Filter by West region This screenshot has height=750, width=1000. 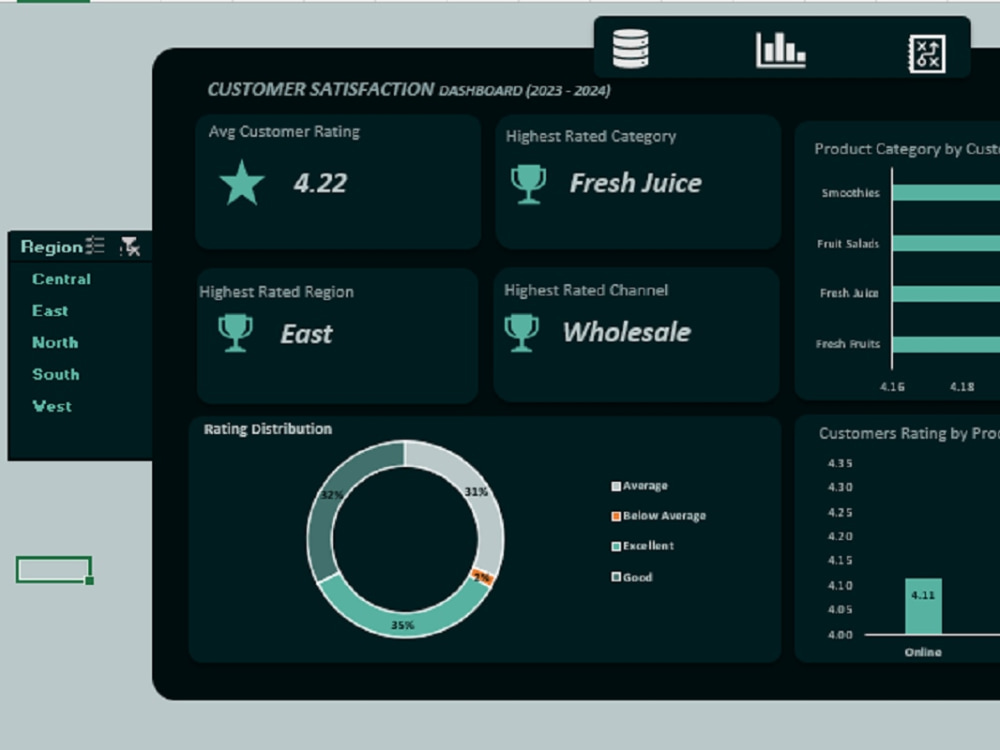point(52,406)
